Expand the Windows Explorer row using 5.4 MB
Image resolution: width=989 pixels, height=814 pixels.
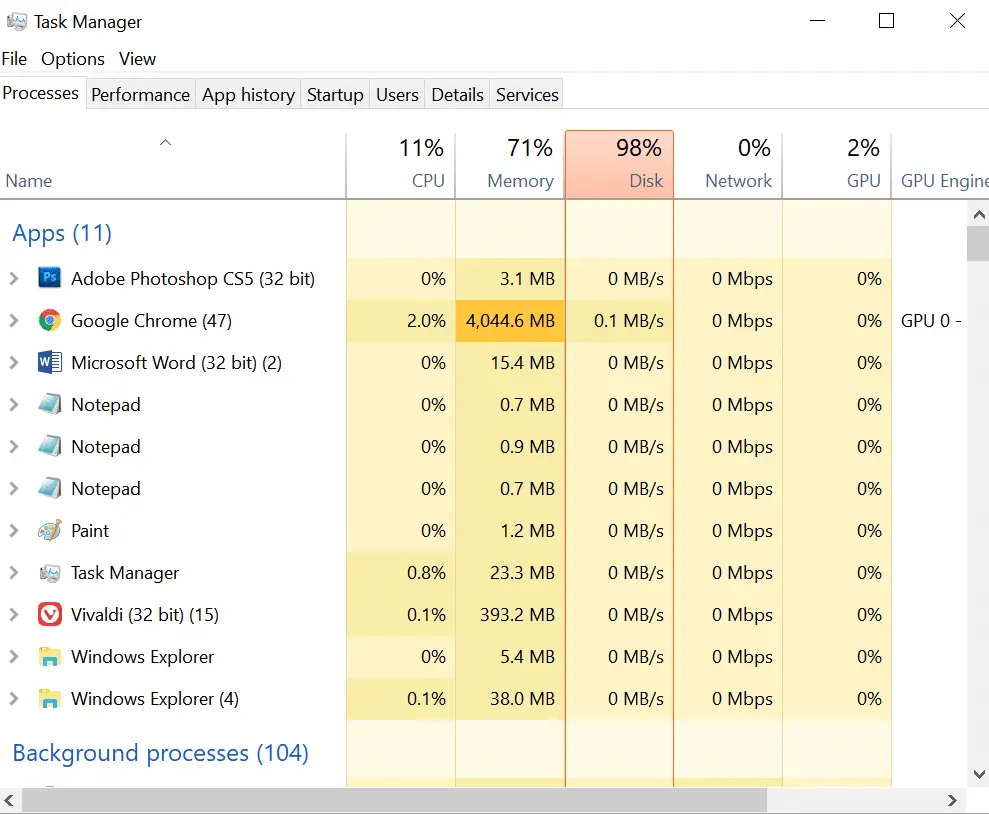point(14,656)
